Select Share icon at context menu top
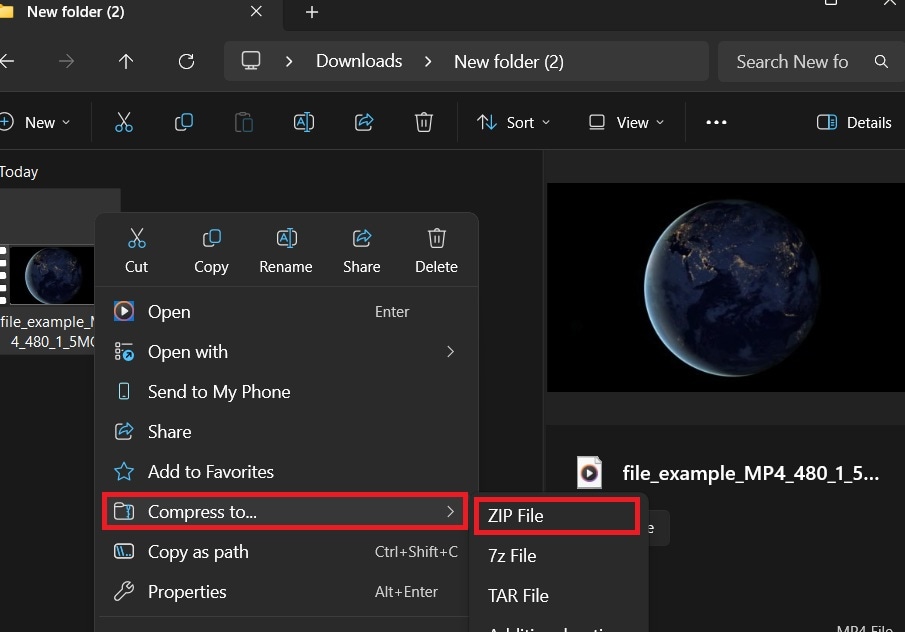The width and height of the screenshot is (905, 632). click(361, 251)
